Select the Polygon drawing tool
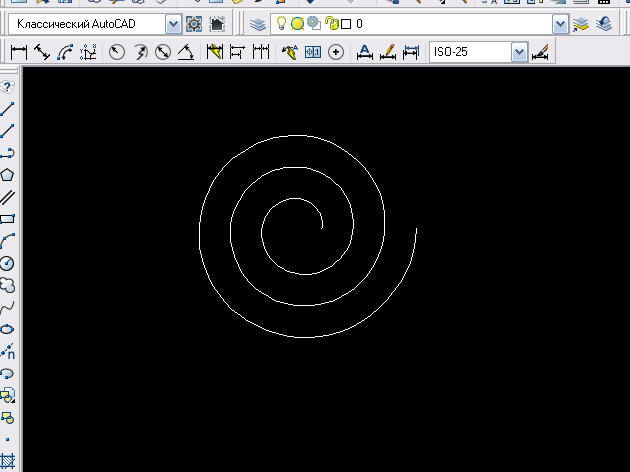The width and height of the screenshot is (630, 472). pos(7,174)
